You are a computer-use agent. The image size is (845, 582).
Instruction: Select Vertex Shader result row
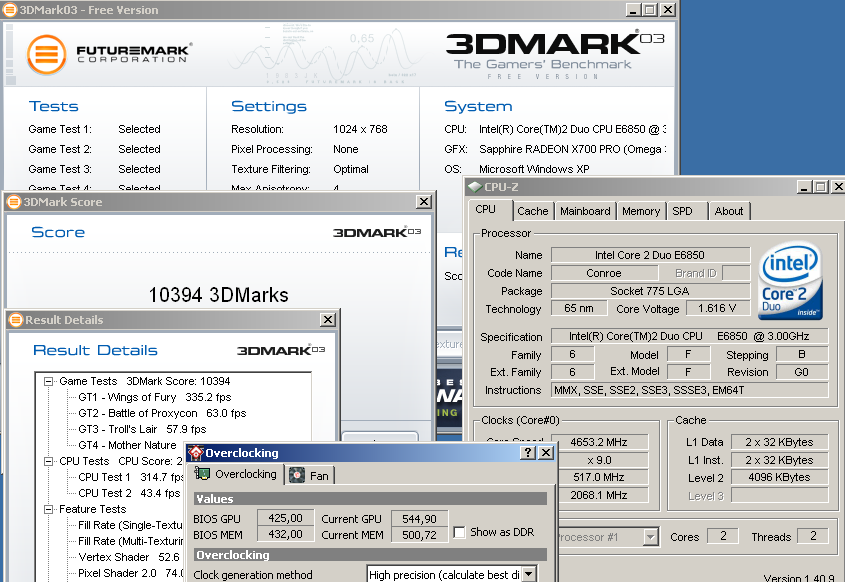pos(129,557)
